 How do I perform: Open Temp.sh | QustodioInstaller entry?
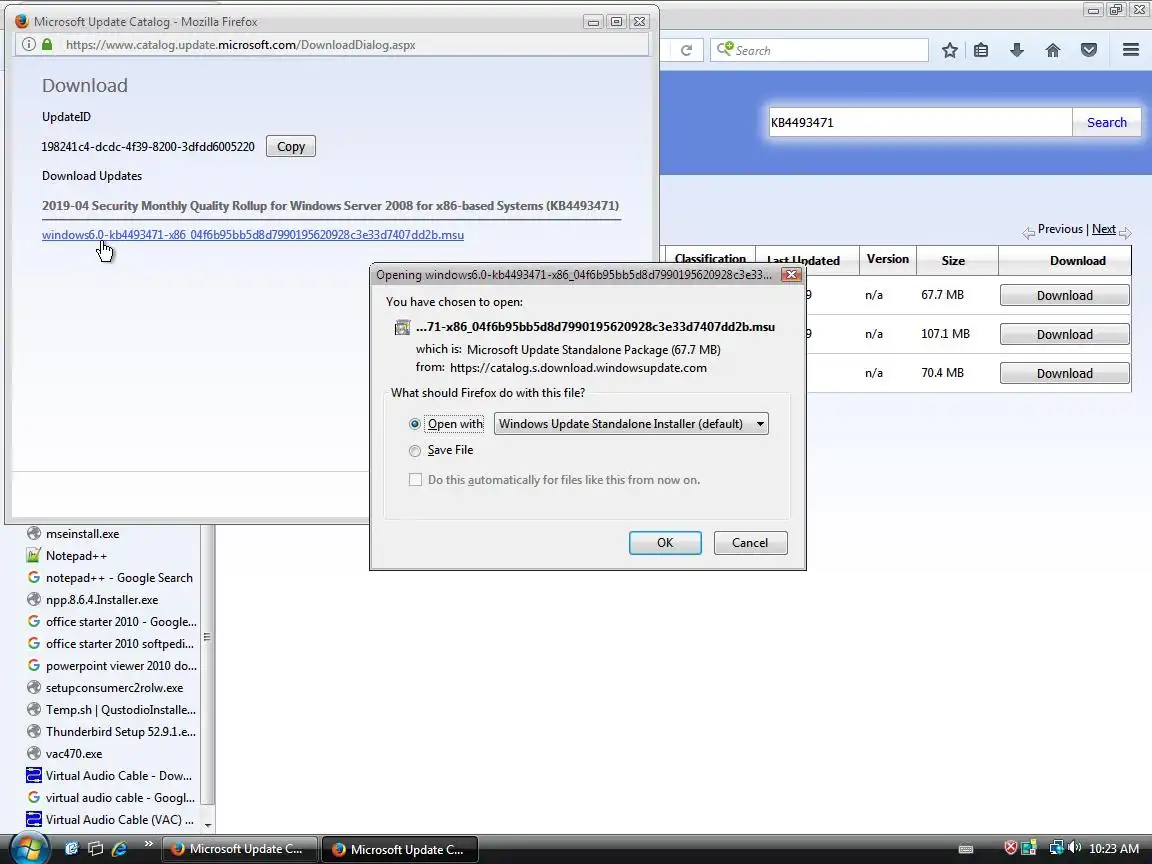(120, 710)
